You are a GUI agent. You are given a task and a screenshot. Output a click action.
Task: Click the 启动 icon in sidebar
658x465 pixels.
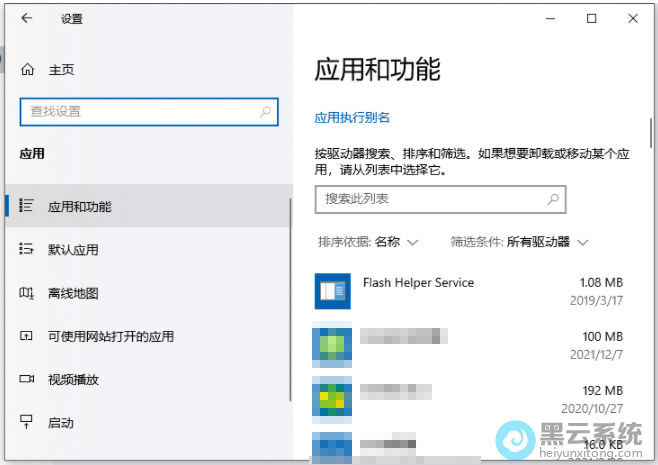pos(27,423)
